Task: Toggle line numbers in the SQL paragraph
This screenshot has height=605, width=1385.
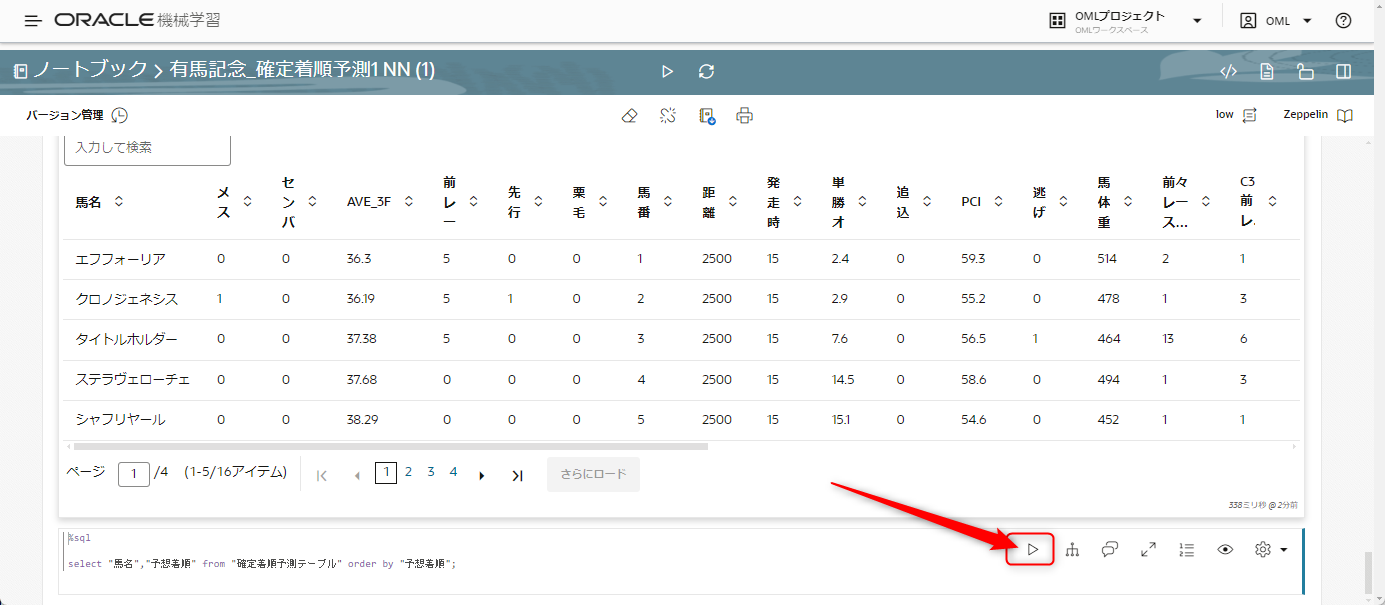Action: coord(1186,549)
